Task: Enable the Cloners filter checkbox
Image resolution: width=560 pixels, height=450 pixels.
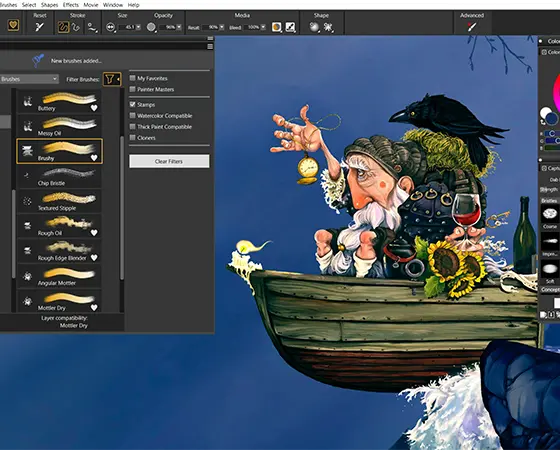Action: (132, 138)
